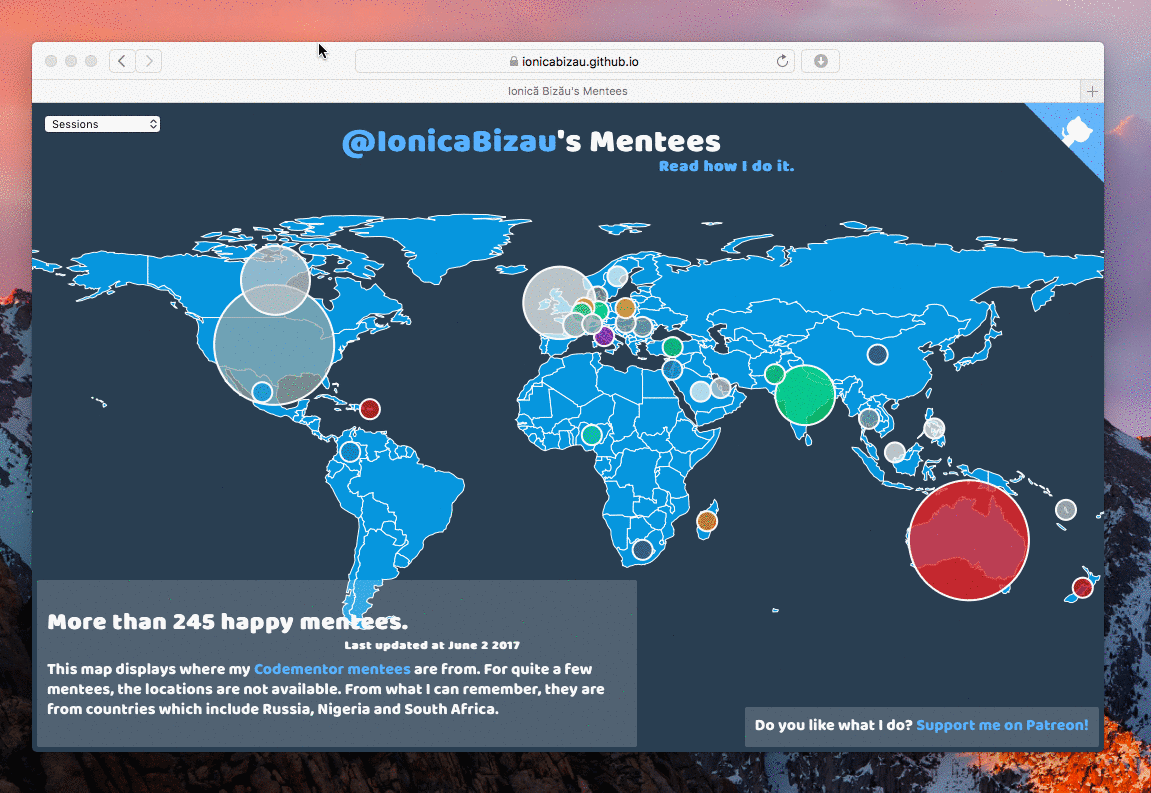Click the small red bubble on New Zealand
The width and height of the screenshot is (1151, 793).
[x=1082, y=587]
